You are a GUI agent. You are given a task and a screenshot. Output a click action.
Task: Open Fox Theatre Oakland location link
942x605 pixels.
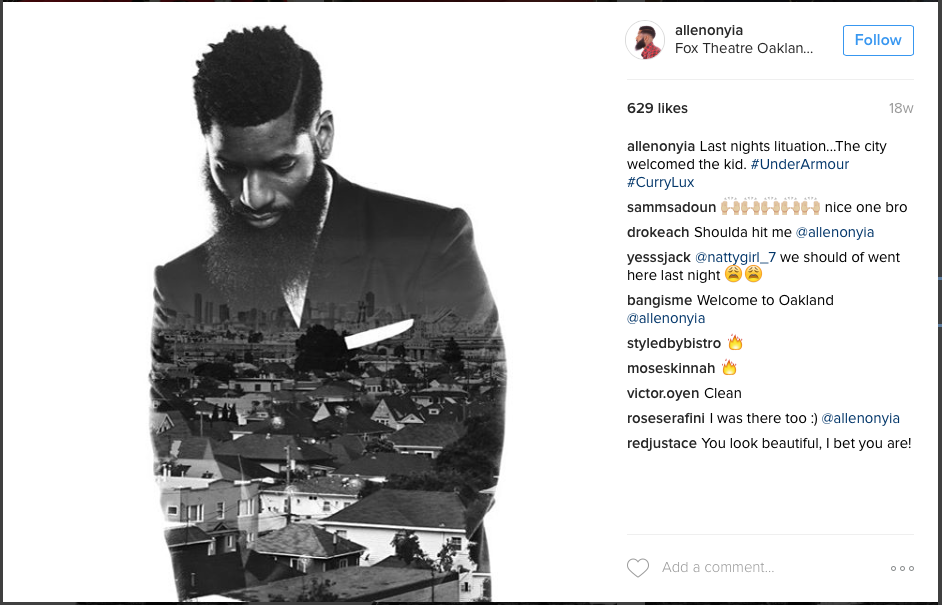click(744, 49)
